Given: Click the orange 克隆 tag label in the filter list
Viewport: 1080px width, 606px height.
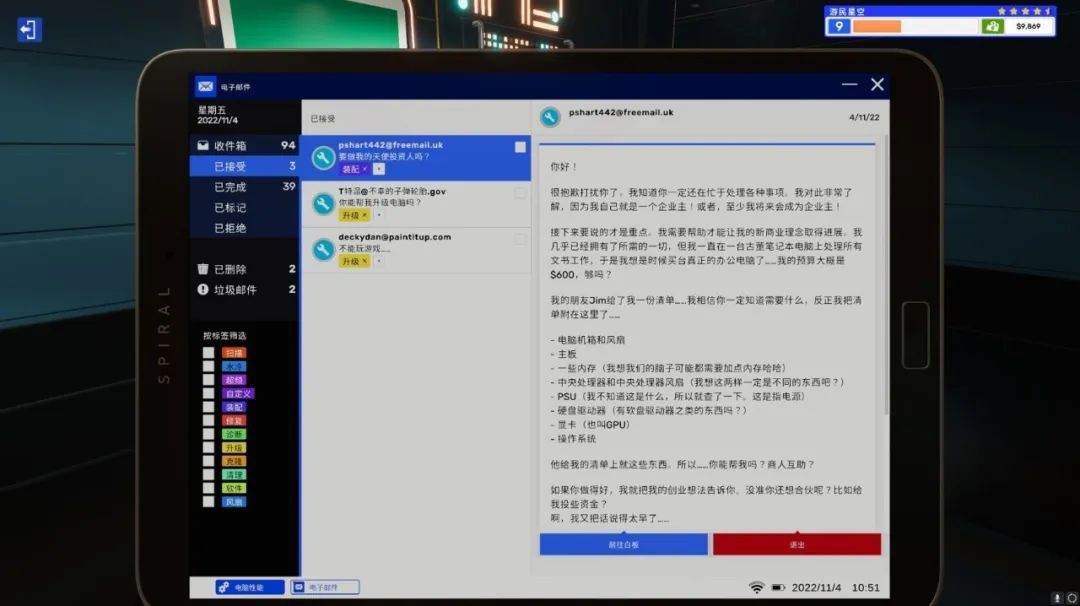Looking at the screenshot, I should point(233,461).
